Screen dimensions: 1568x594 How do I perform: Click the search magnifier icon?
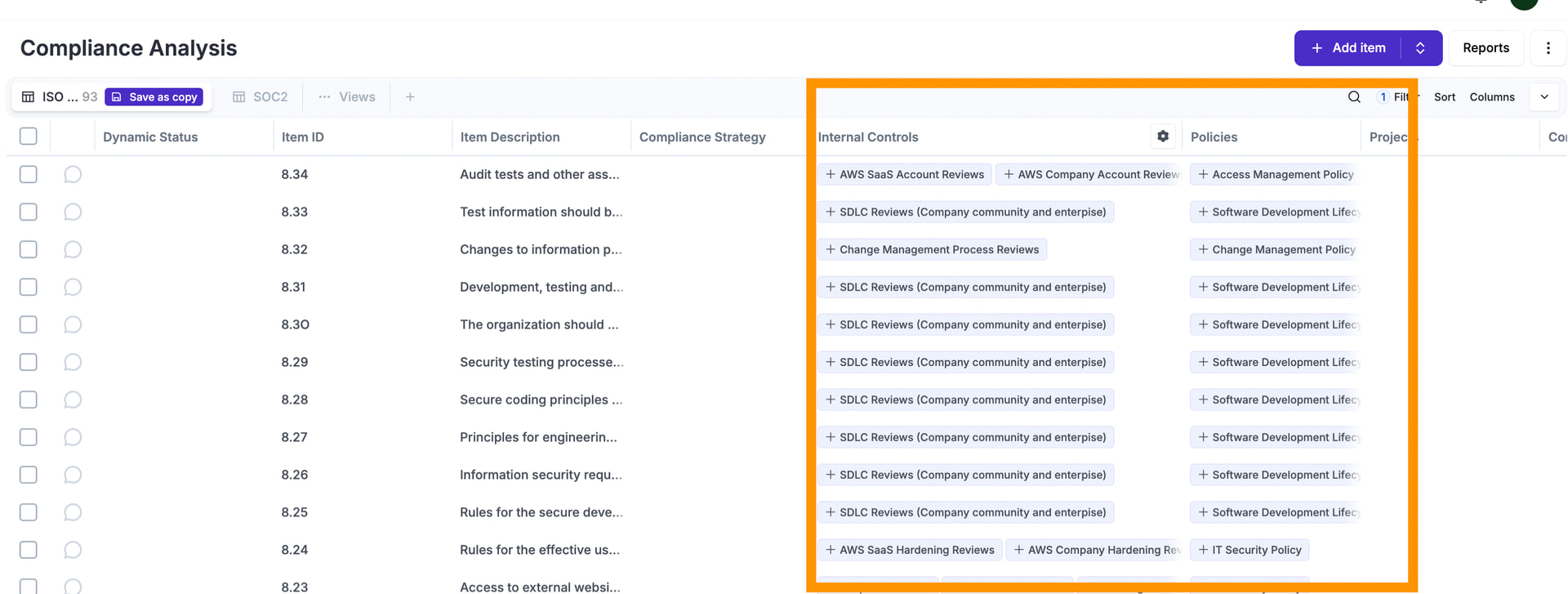tap(1354, 96)
